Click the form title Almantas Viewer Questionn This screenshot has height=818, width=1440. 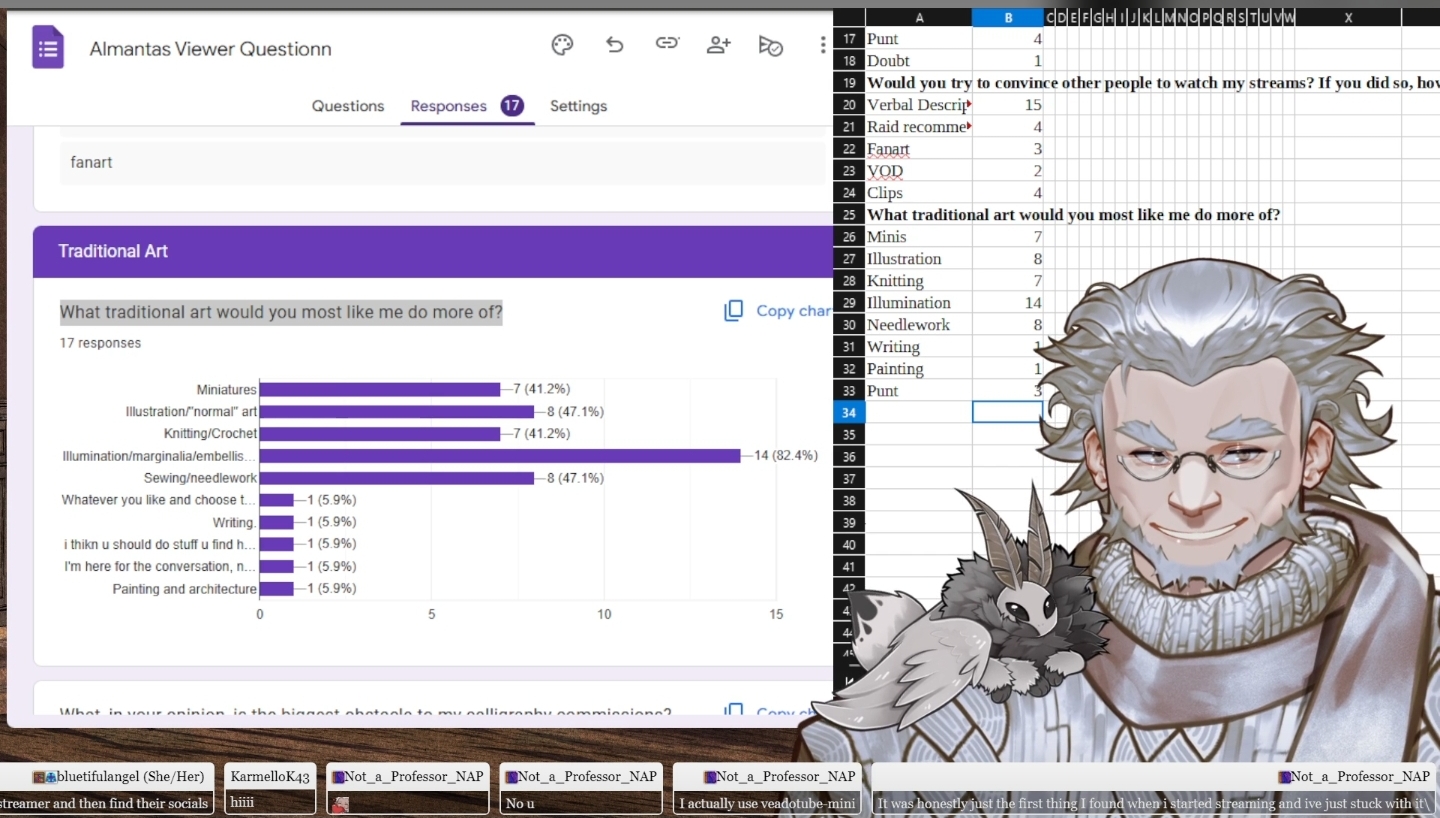(210, 49)
